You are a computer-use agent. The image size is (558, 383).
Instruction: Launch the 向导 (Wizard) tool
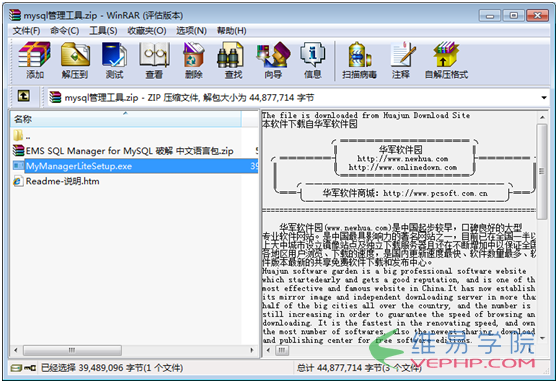tap(273, 60)
